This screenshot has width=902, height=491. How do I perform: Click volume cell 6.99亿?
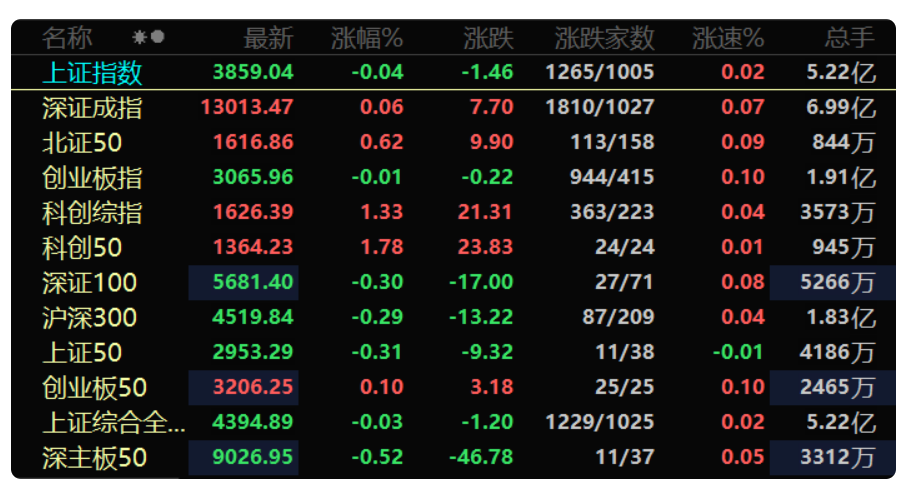[x=841, y=107]
